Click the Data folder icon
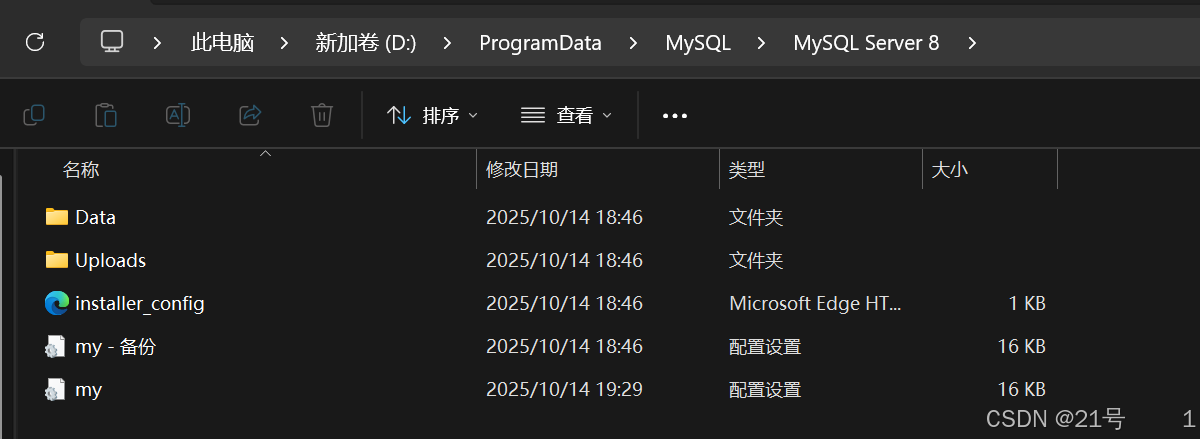1200x439 pixels. [56, 217]
